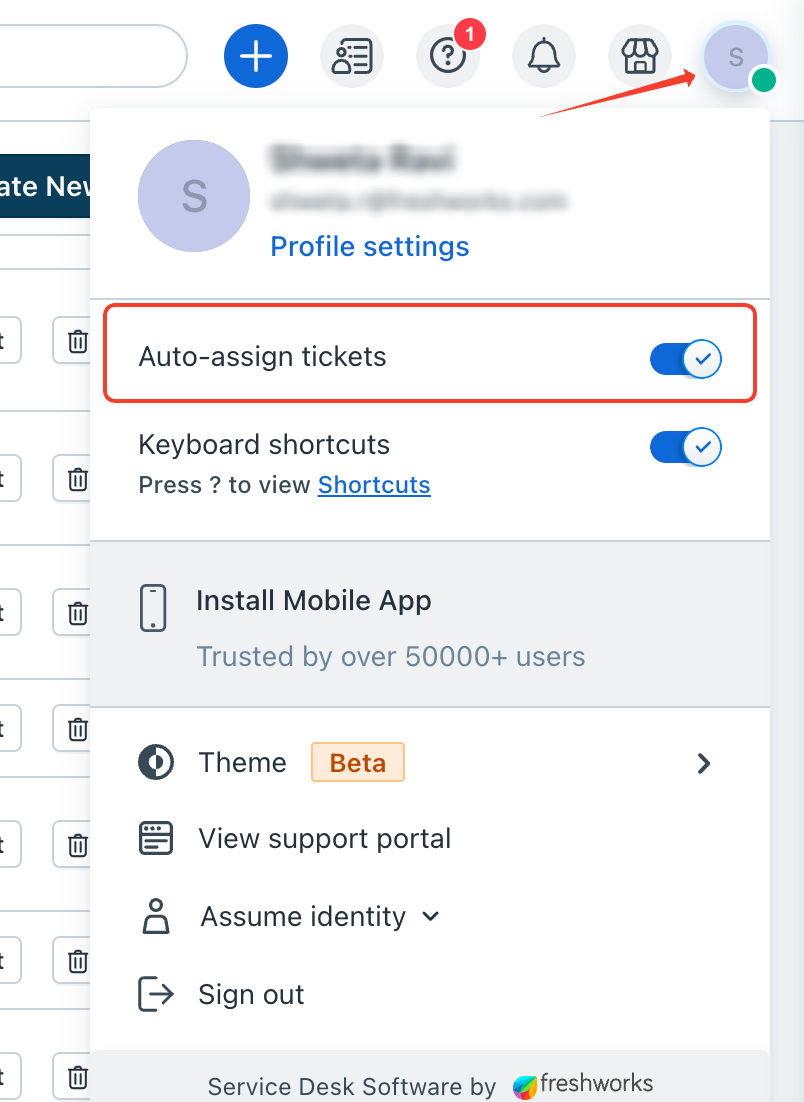Viewport: 804px width, 1102px height.
Task: Click the green availability status dot
Action: click(x=763, y=80)
